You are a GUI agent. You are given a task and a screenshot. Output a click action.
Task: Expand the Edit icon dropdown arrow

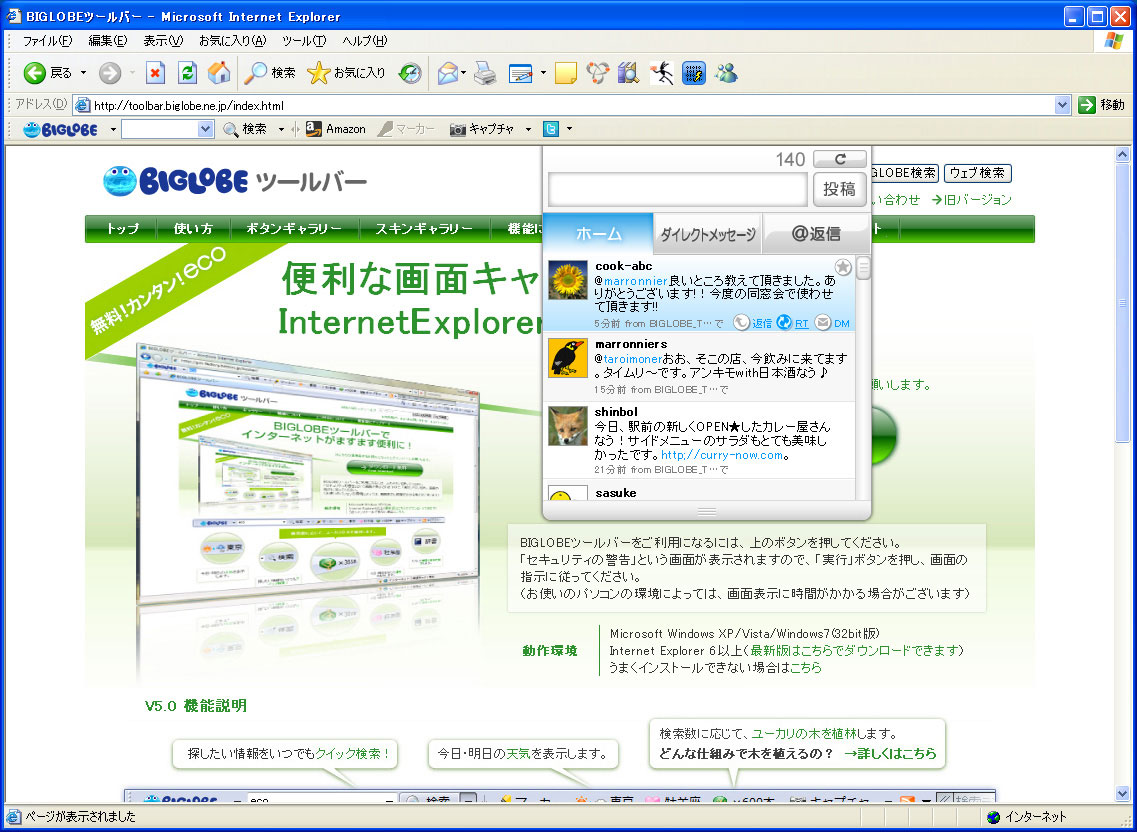coord(542,73)
